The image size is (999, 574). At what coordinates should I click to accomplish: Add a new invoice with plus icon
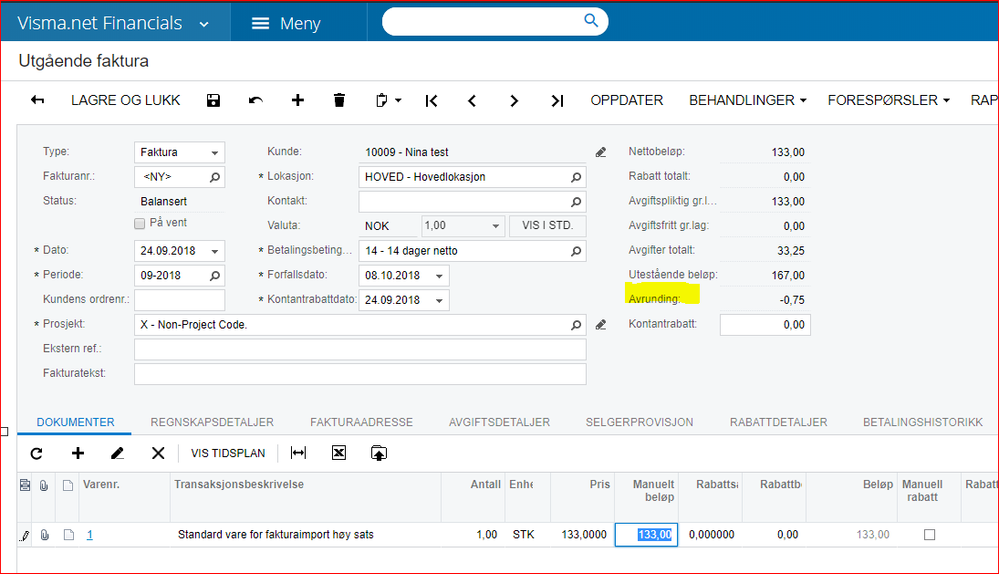298,100
